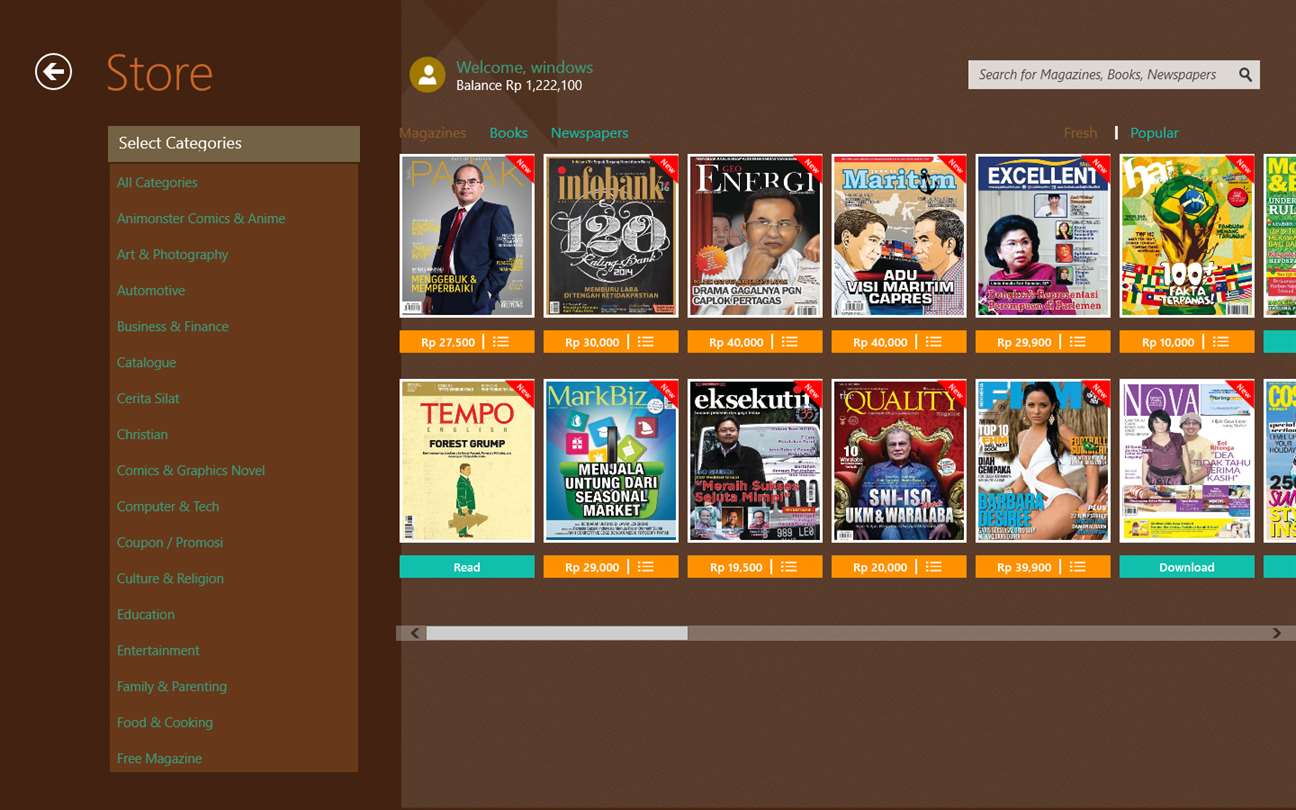This screenshot has height=810, width=1296.
Task: Open list options for Eksekutif magazine
Action: click(789, 567)
